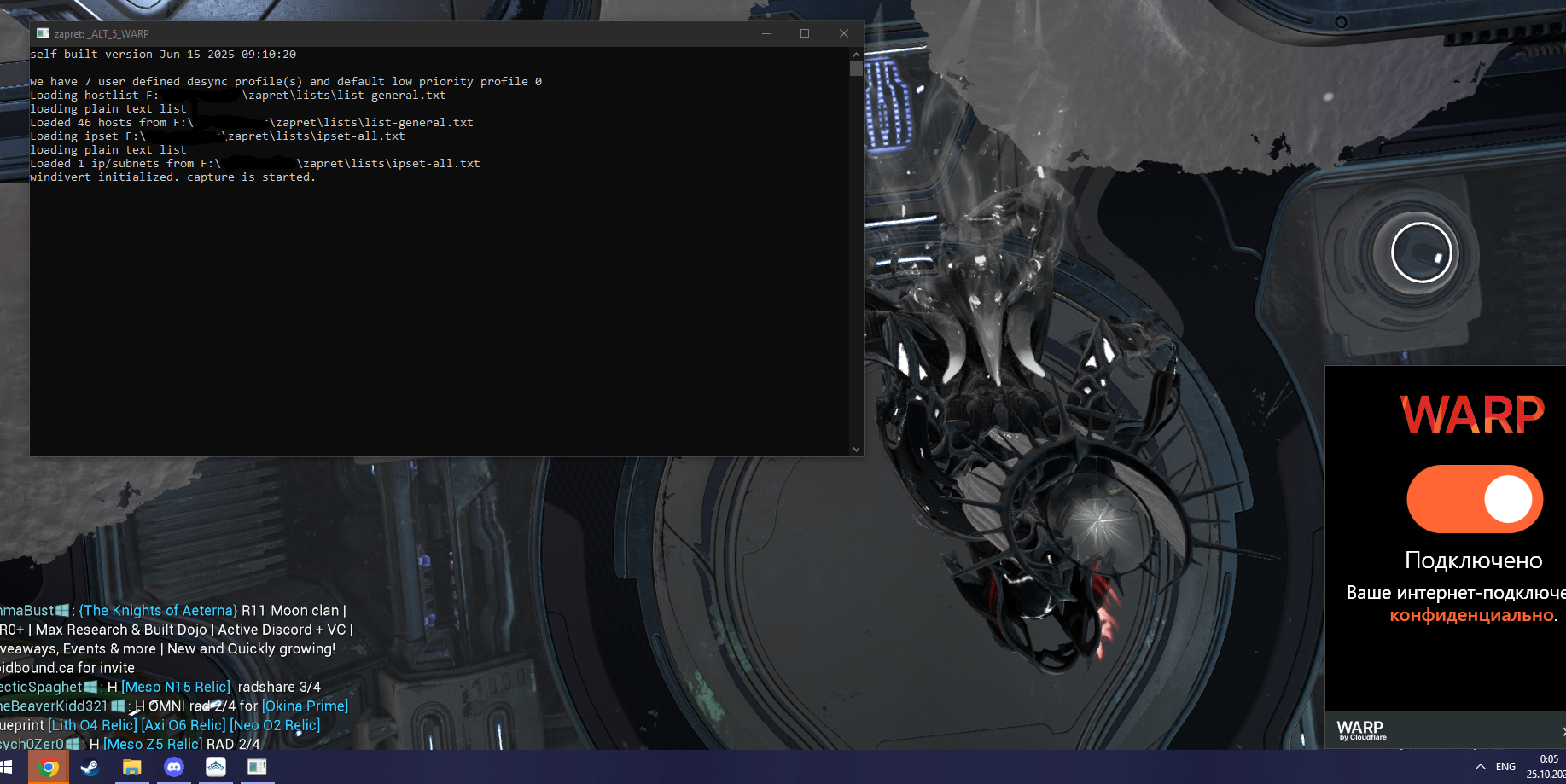Open the Windows Start menu
This screenshot has width=1566, height=784.
(x=6, y=767)
